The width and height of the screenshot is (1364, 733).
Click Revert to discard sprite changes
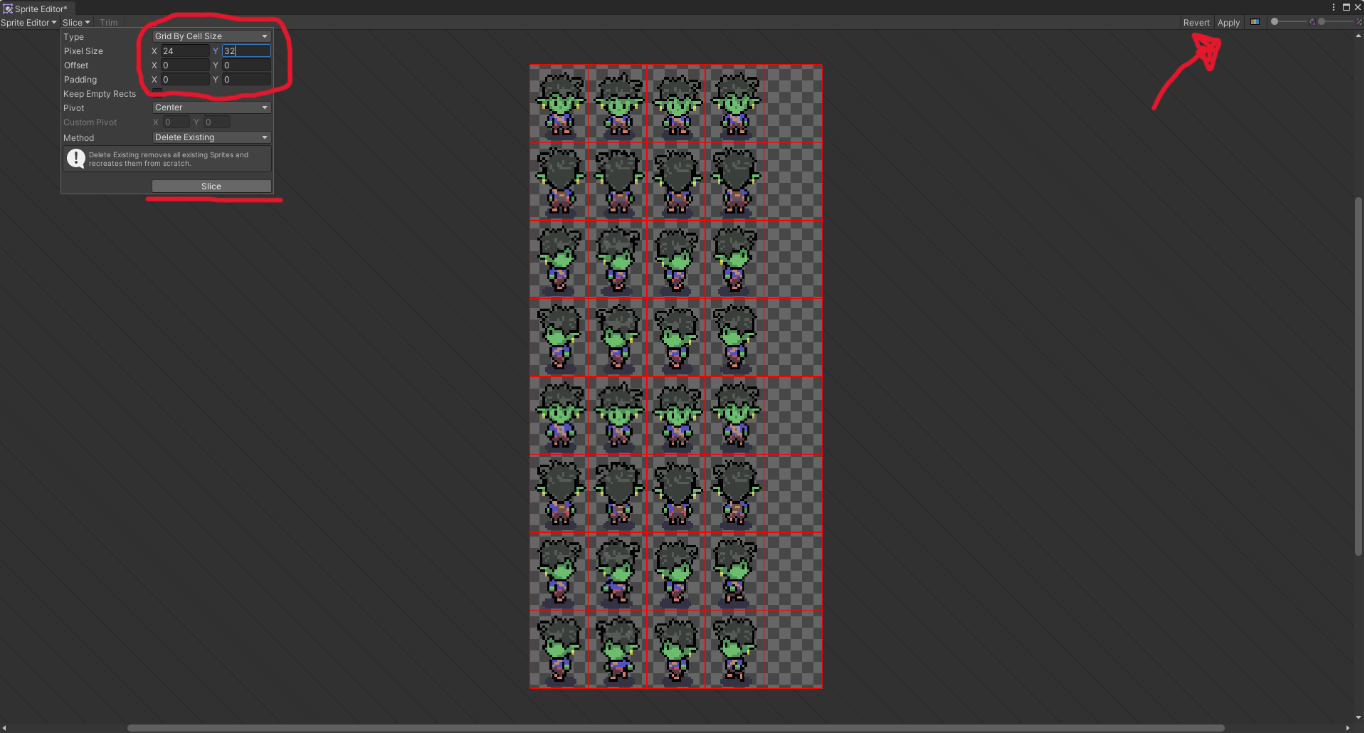coord(1196,22)
